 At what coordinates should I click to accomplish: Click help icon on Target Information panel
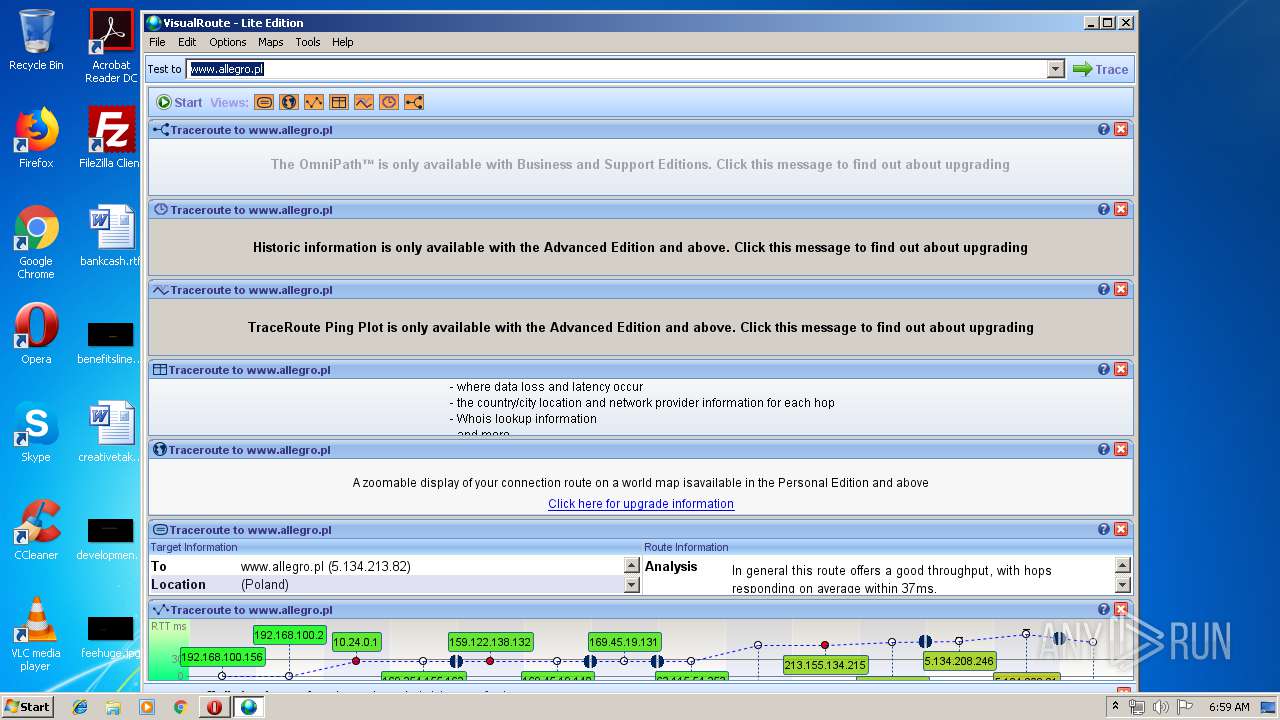(x=1104, y=529)
